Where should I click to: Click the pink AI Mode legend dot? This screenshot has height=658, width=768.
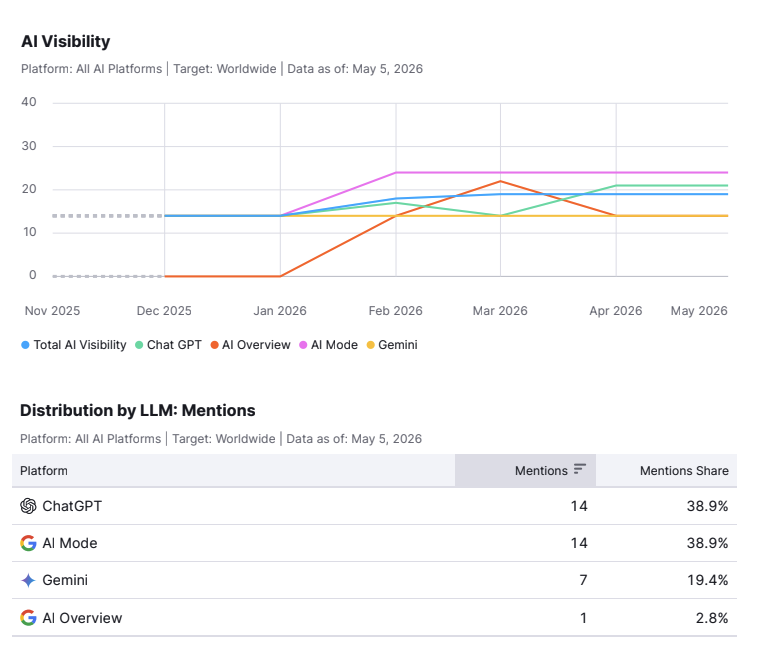tap(303, 345)
